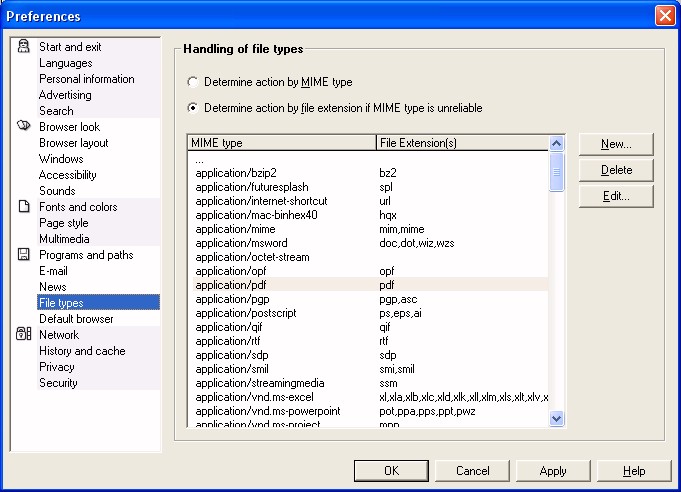The height and width of the screenshot is (492, 681).
Task: Select application/internet-shortcut row
Action: tap(370, 201)
